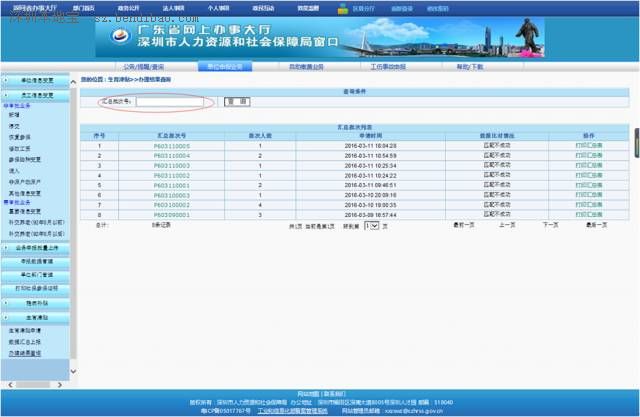Expand the 业务申报批量上传 sidebar section
Screen dimensions: 640x417
tap(38, 246)
